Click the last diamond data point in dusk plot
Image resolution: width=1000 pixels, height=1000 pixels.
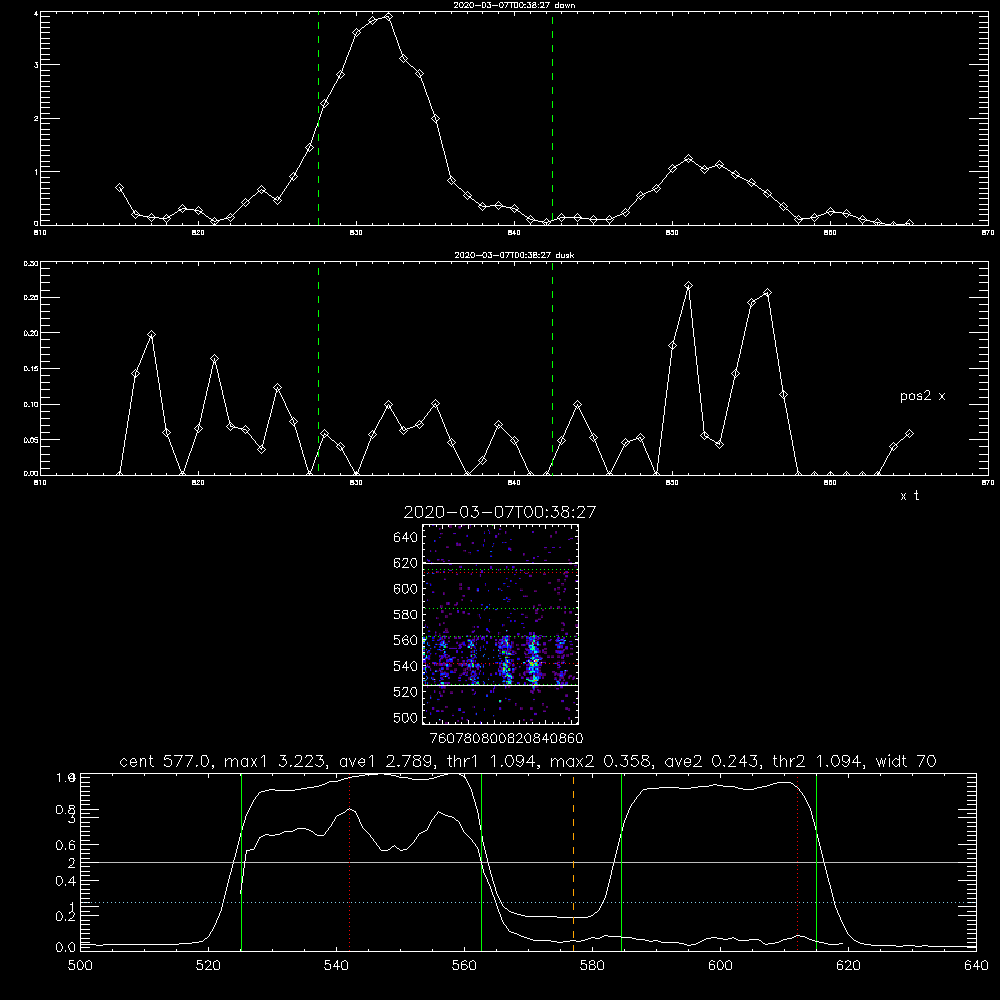[x=909, y=434]
